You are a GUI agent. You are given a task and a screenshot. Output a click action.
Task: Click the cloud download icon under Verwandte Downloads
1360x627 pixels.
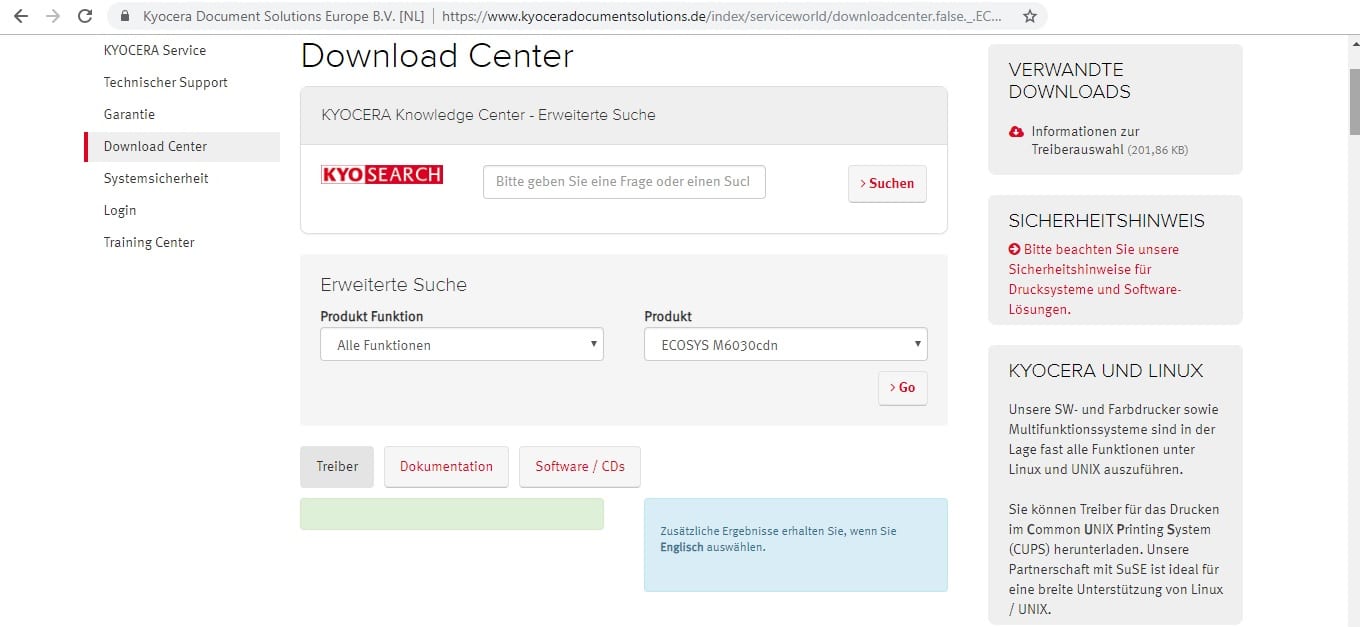click(1016, 132)
